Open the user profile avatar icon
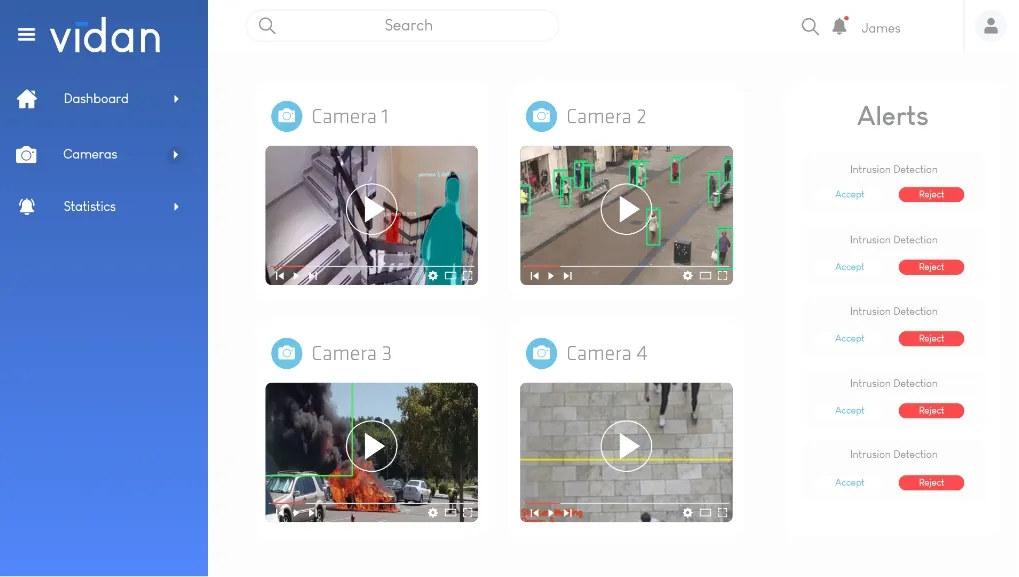Viewport: 1019px width, 577px height. point(989,25)
